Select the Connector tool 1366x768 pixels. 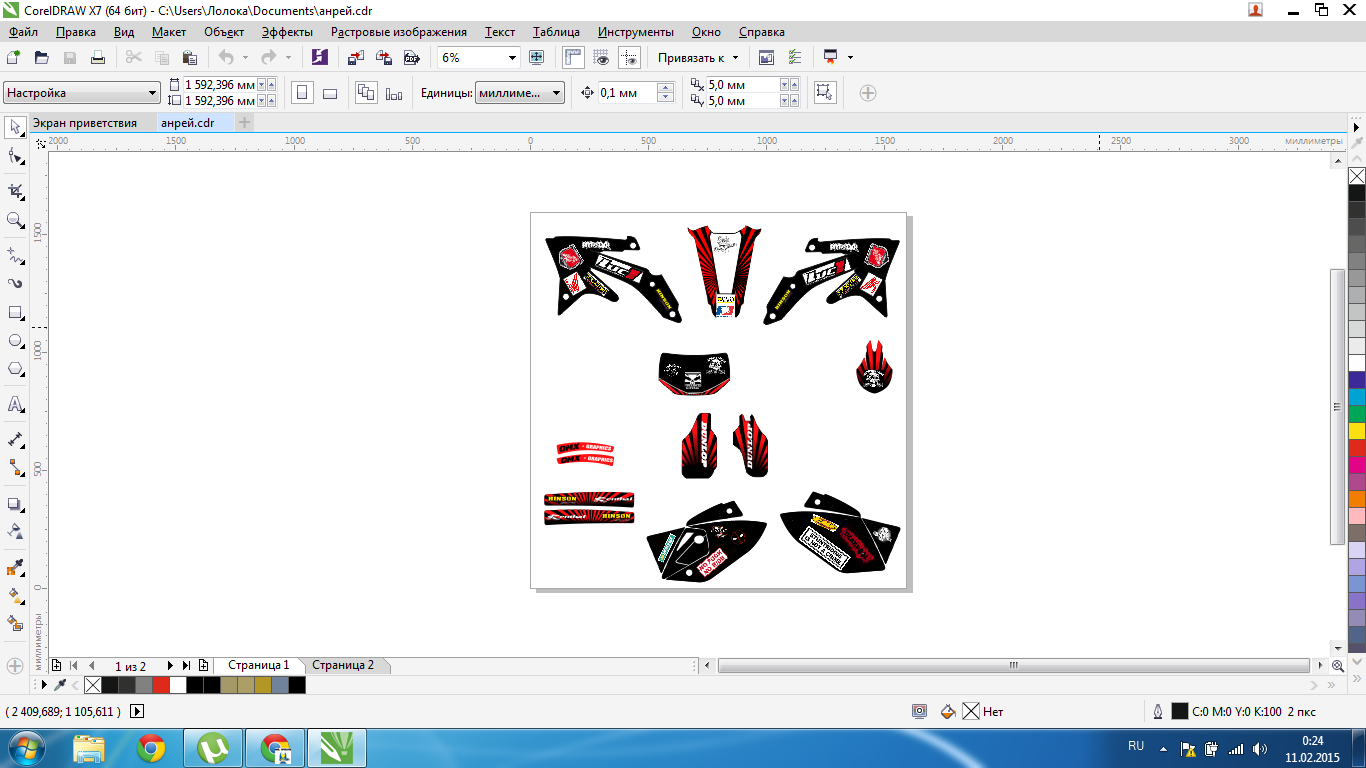(15, 467)
